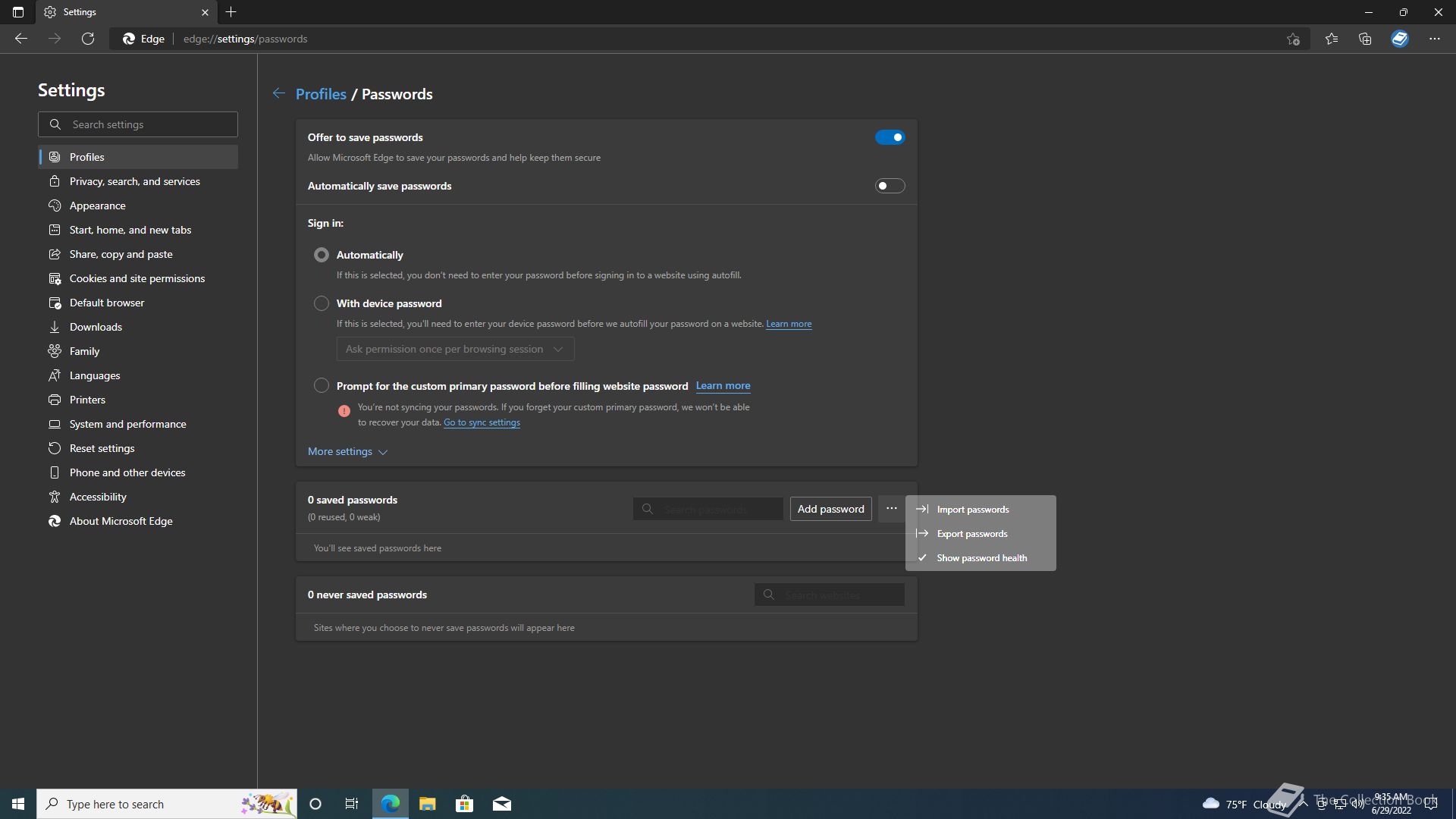Open Cortana circle icon on taskbar

(315, 804)
